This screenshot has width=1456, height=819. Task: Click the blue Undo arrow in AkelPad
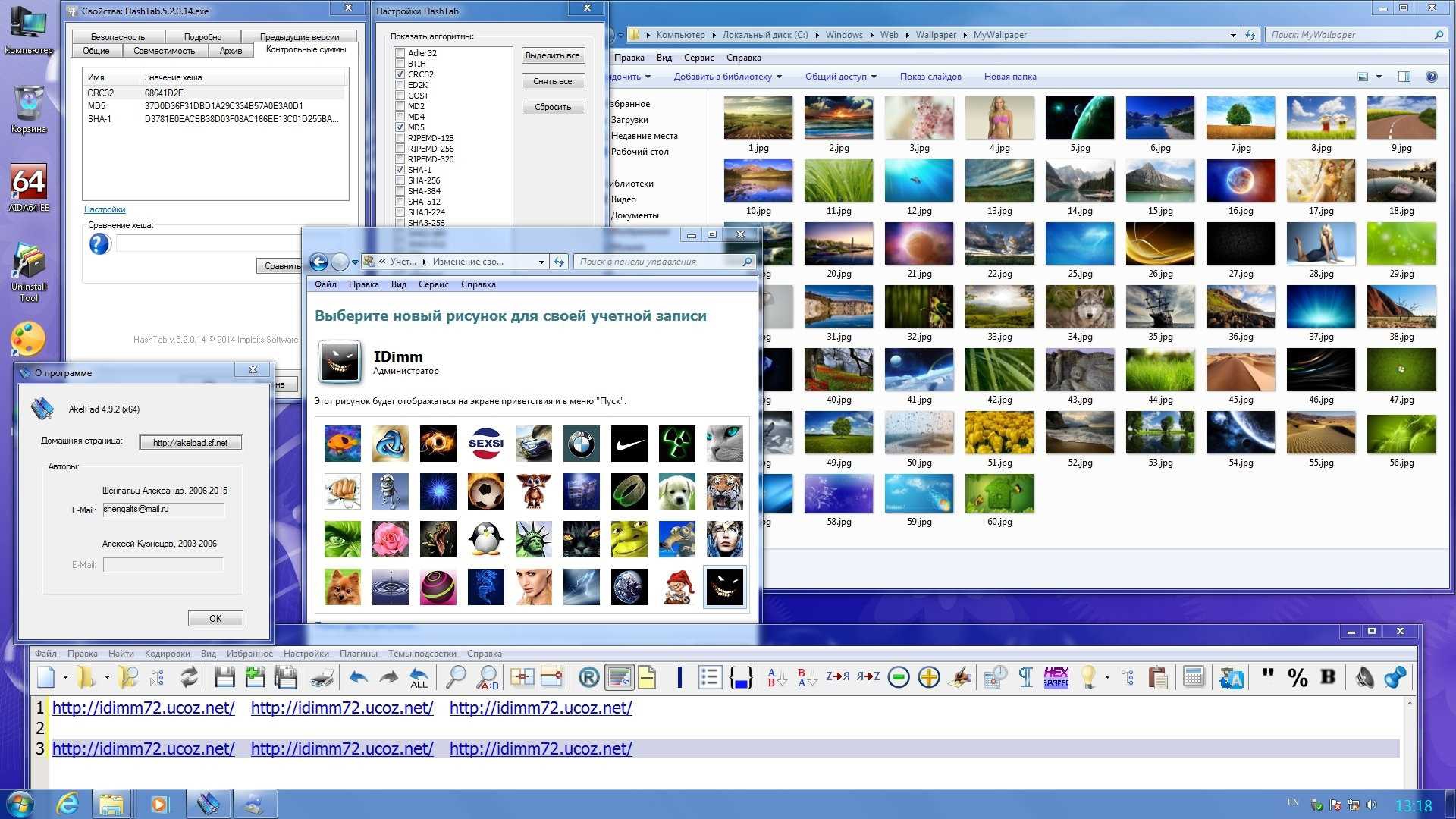point(358,677)
